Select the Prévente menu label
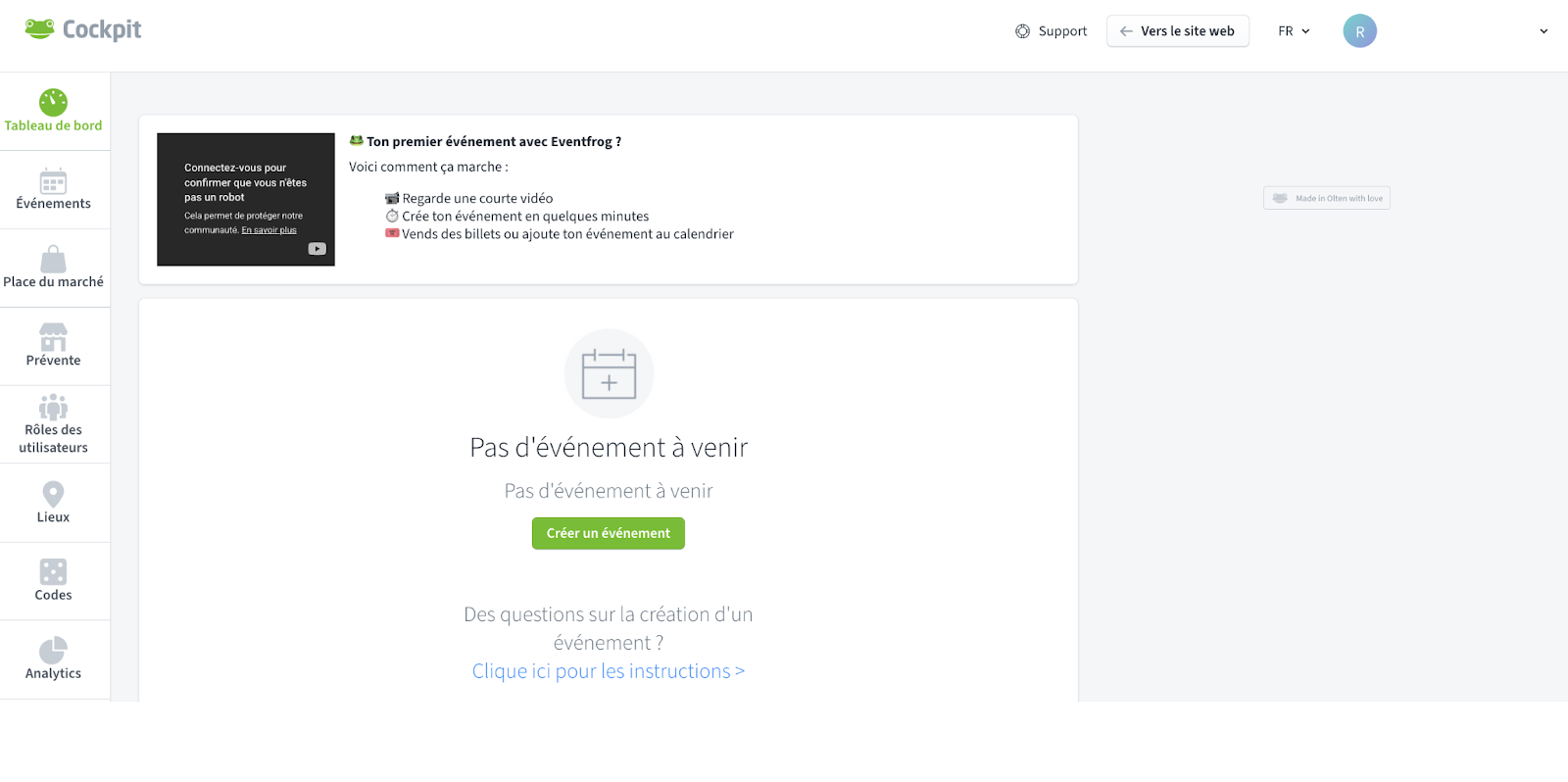 (x=53, y=361)
